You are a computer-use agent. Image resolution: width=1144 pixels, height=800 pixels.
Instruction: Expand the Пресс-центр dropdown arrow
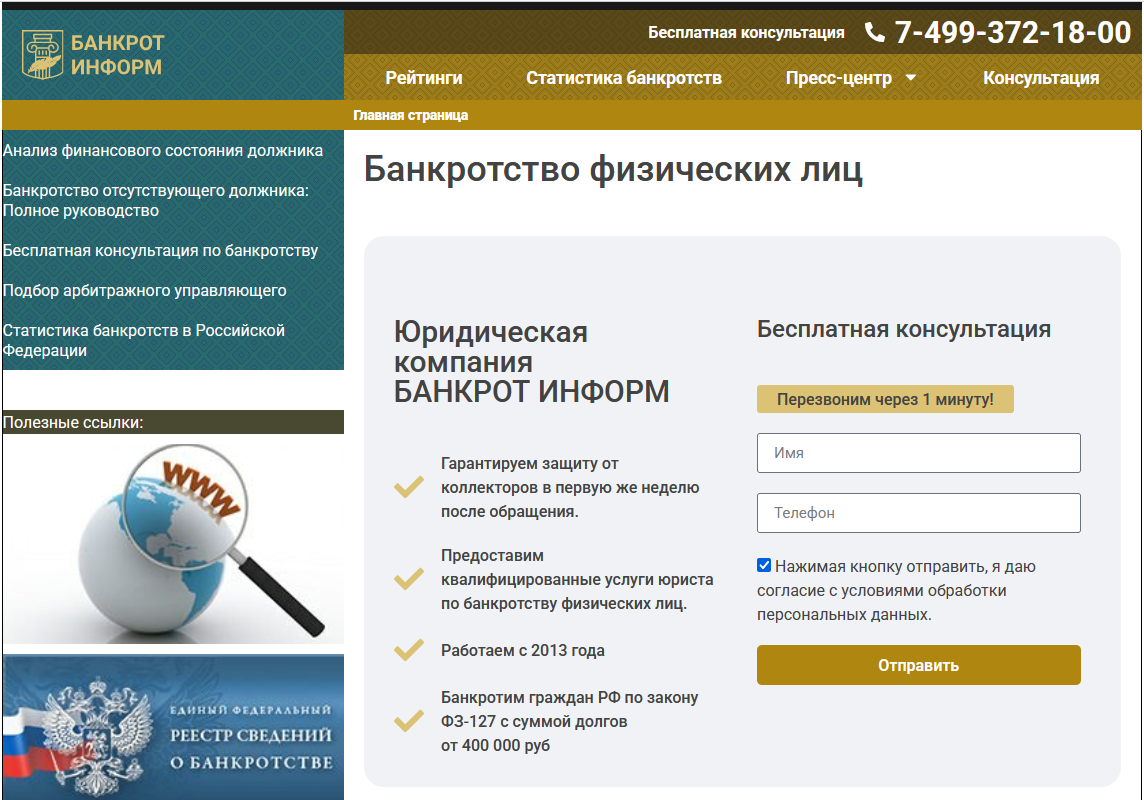(x=910, y=78)
